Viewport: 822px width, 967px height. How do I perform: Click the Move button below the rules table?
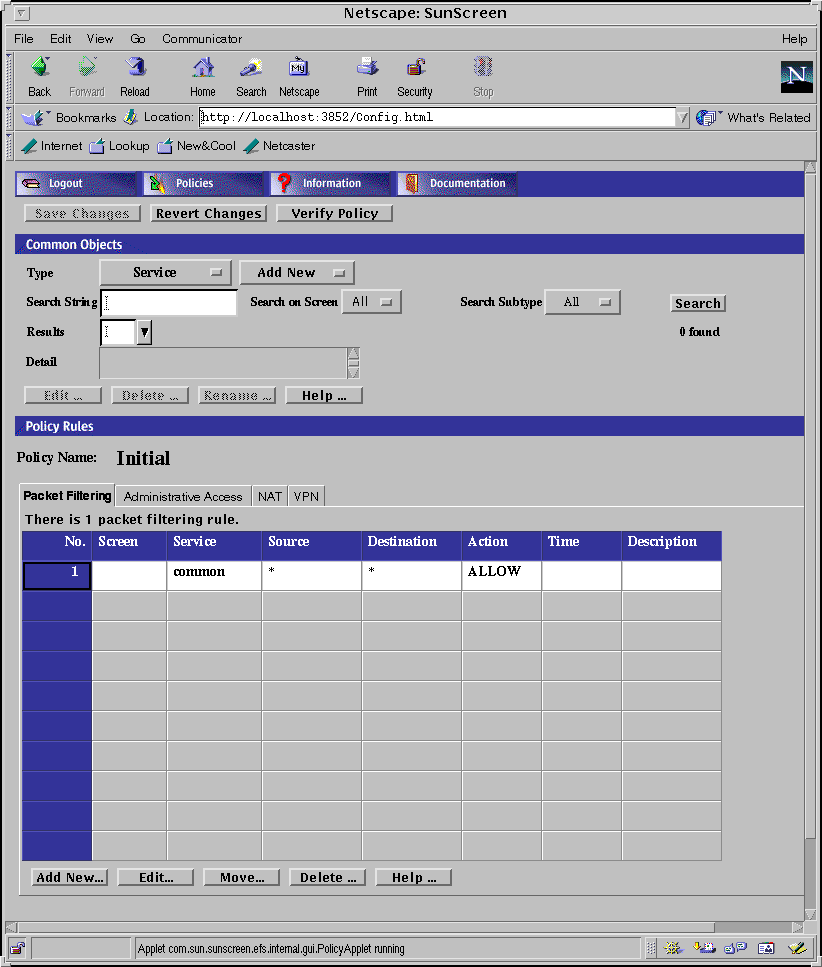(x=242, y=878)
